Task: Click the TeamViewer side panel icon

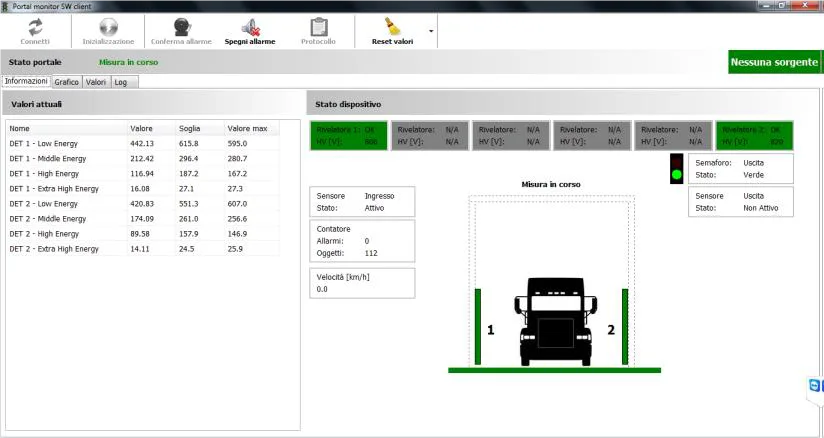Action: tap(816, 386)
